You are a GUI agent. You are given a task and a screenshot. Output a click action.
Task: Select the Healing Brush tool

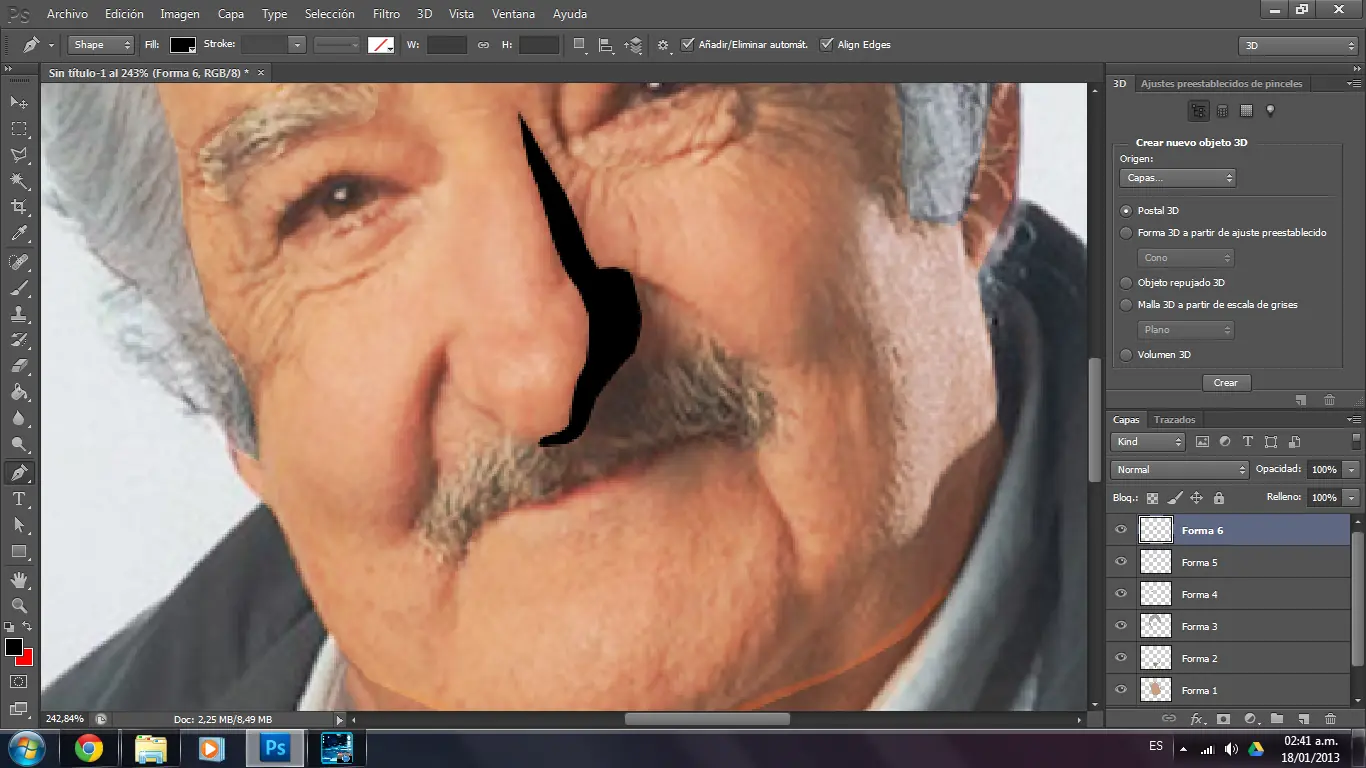pyautogui.click(x=19, y=262)
